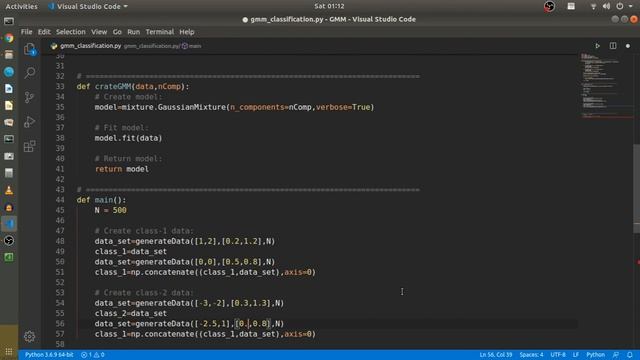The width and height of the screenshot is (640, 360).
Task: Click 'def crateGMM(data,nComp):' on line 33
Action: point(133,87)
